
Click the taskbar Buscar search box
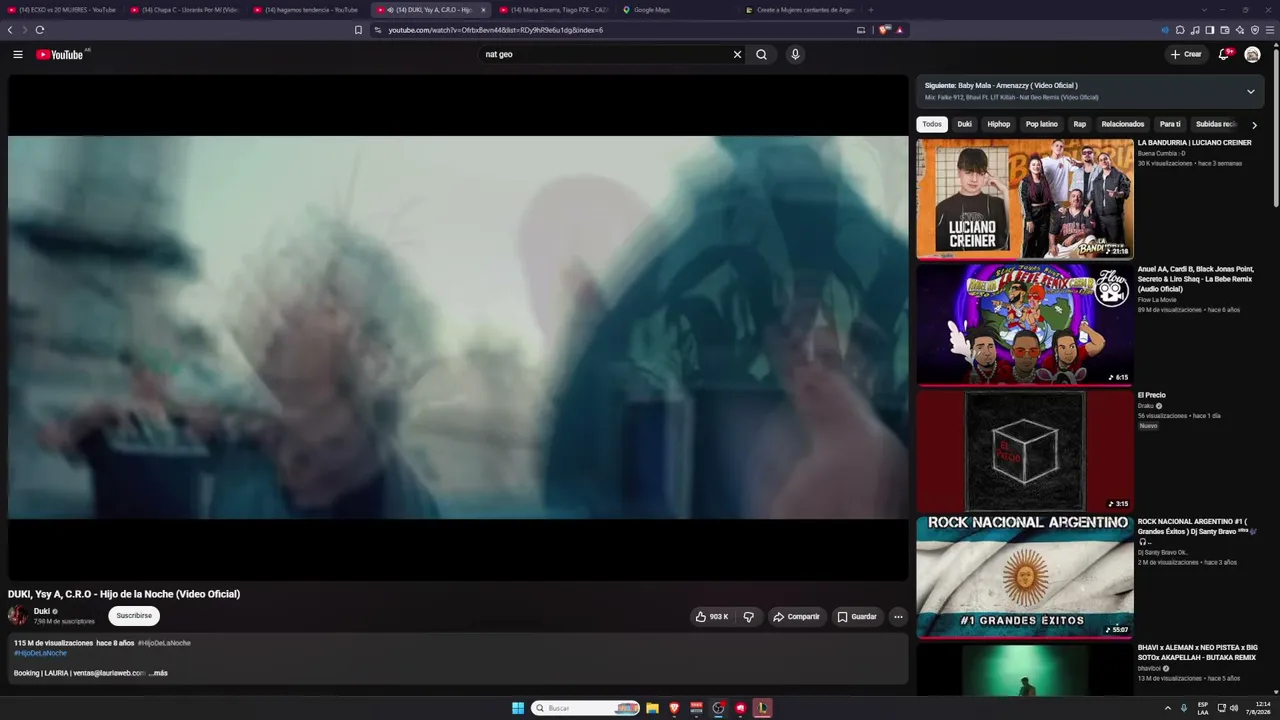(585, 708)
